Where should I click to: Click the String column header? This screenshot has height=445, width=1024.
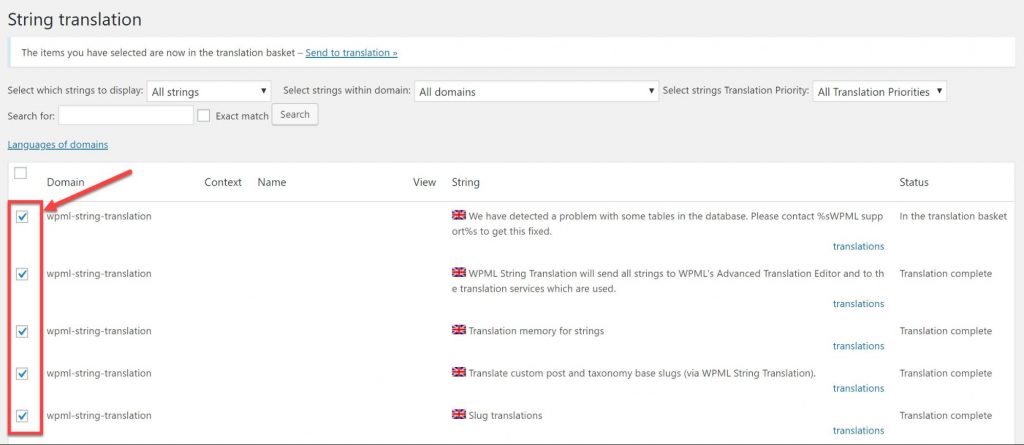pyautogui.click(x=466, y=182)
